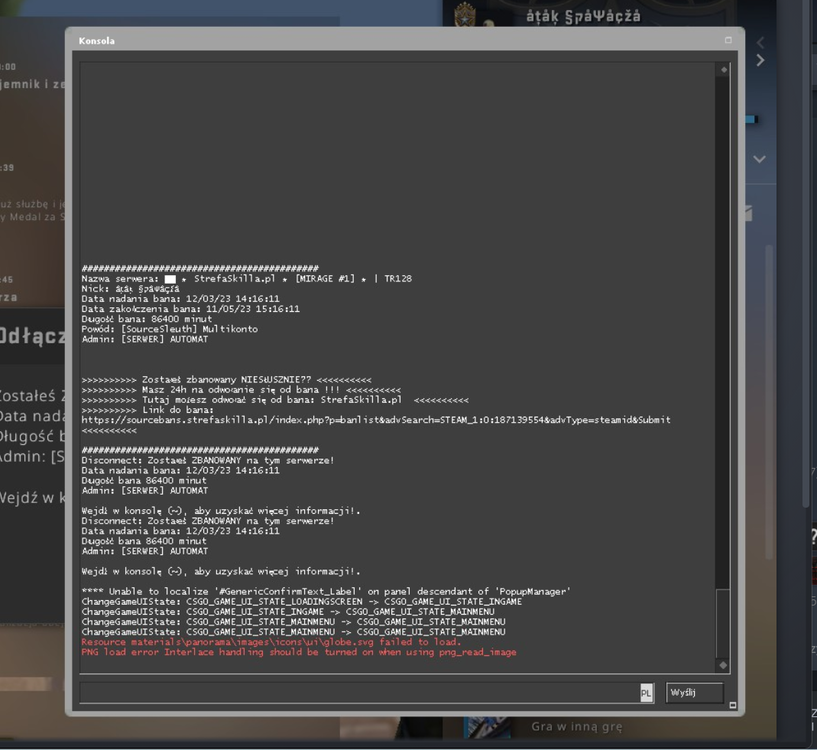Submit the command with the Wyślij button
This screenshot has width=817, height=750.
pos(695,693)
